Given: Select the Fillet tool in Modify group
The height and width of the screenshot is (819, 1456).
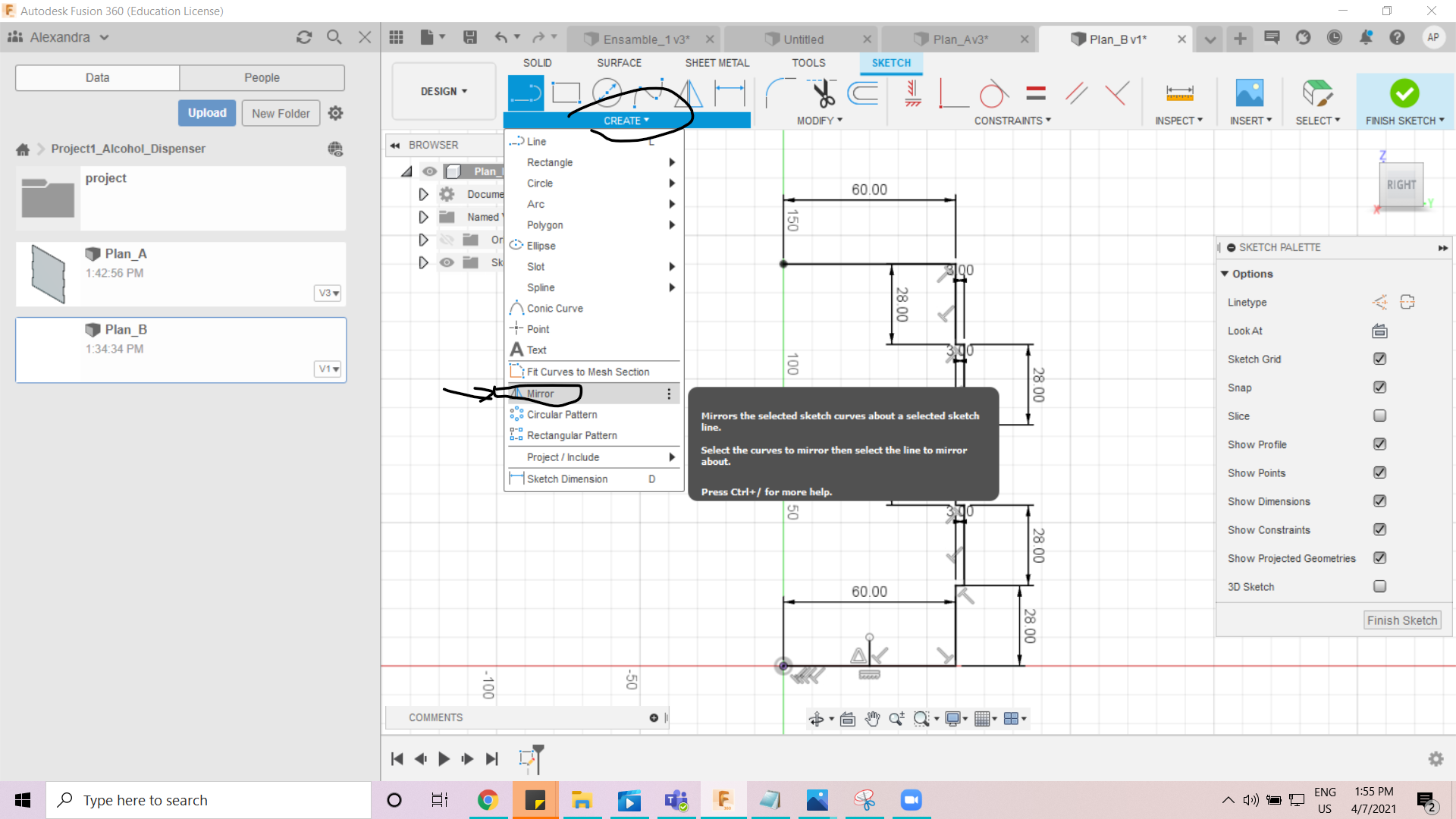Looking at the screenshot, I should 780,93.
